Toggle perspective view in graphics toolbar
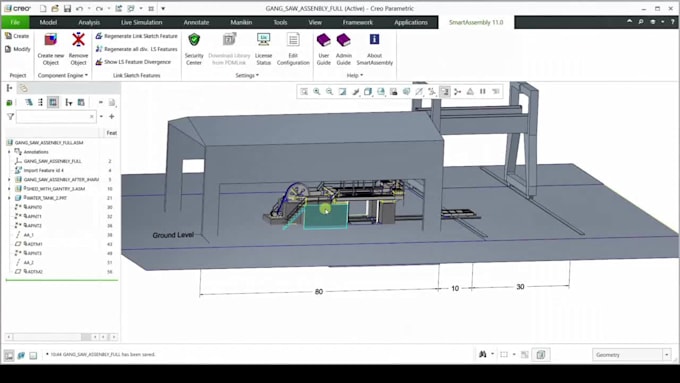This screenshot has height=383, width=680. [x=406, y=92]
